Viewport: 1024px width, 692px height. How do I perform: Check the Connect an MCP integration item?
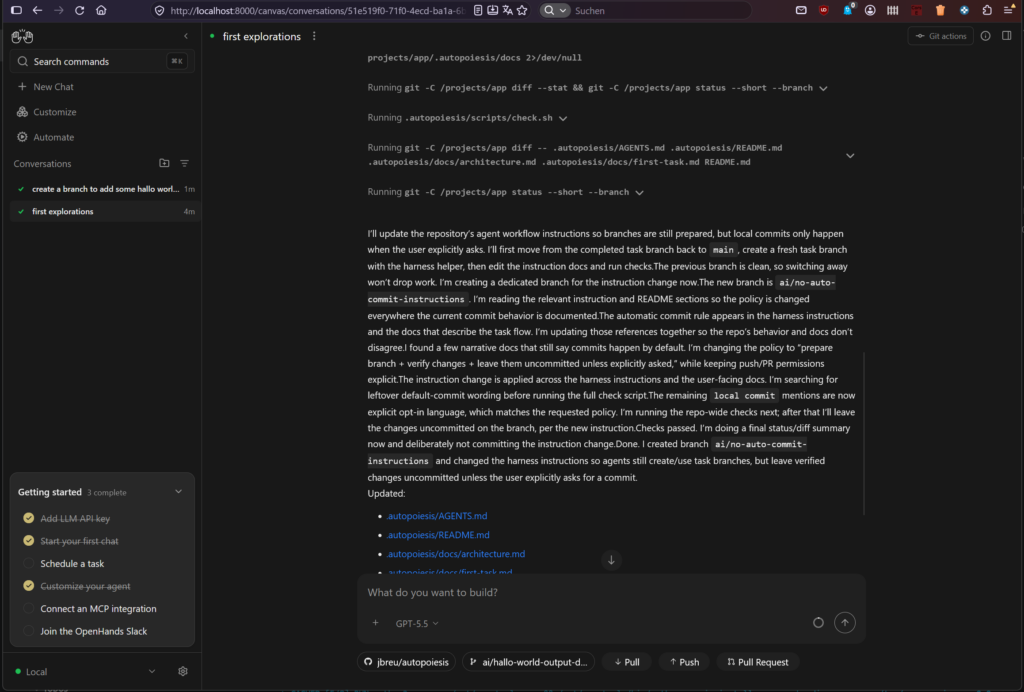click(28, 608)
